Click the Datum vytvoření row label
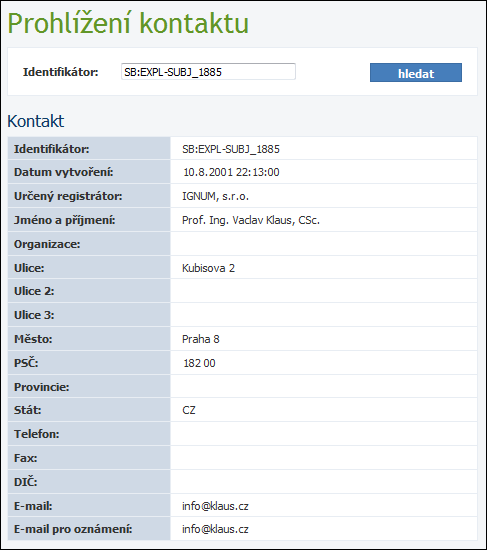This screenshot has width=487, height=550. click(x=64, y=172)
